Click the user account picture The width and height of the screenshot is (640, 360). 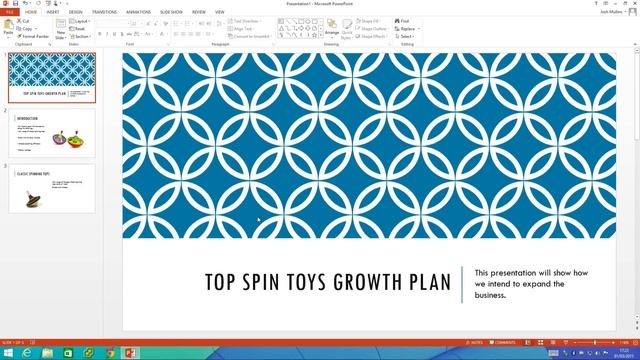click(633, 12)
